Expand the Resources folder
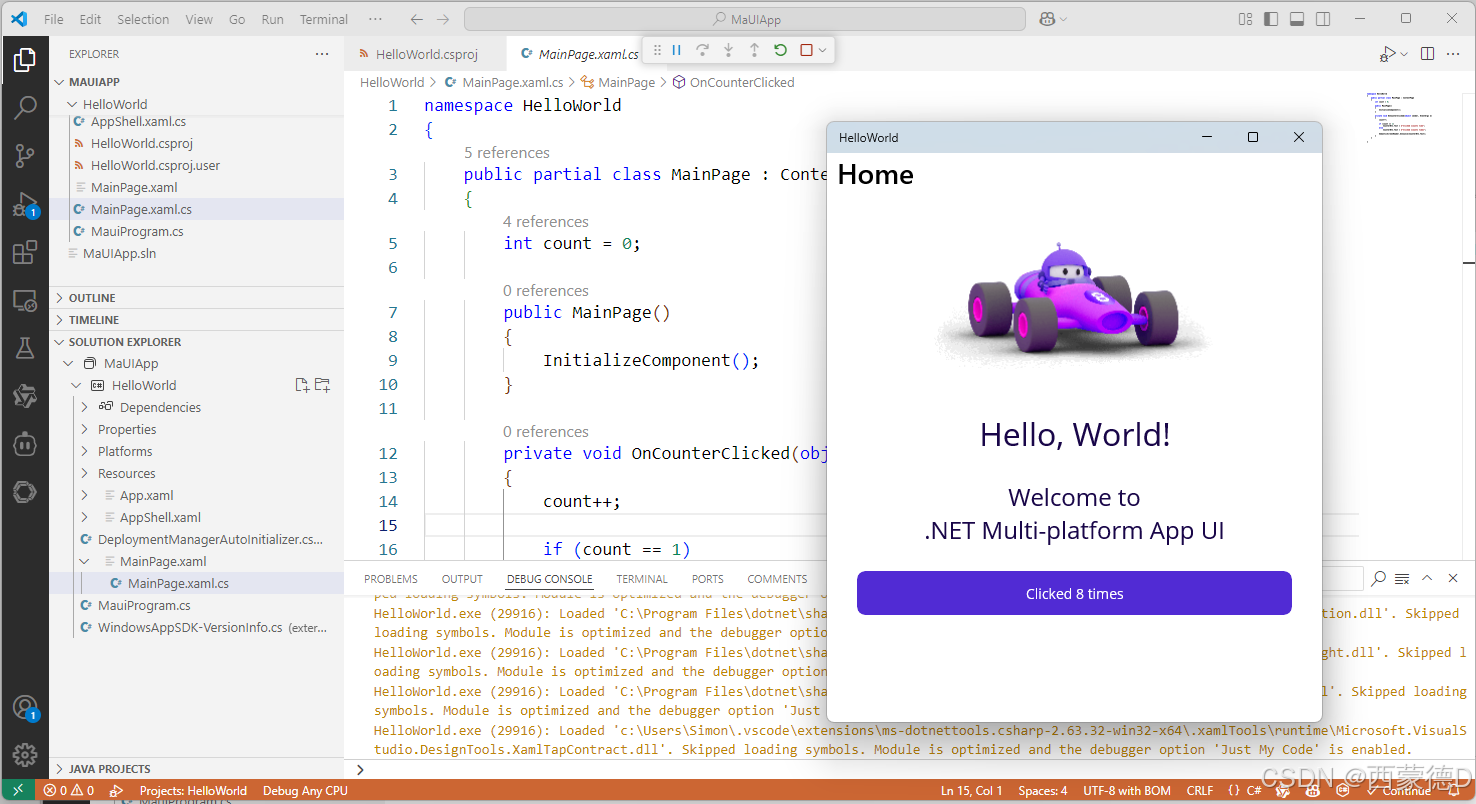This screenshot has height=804, width=1476. (84, 473)
